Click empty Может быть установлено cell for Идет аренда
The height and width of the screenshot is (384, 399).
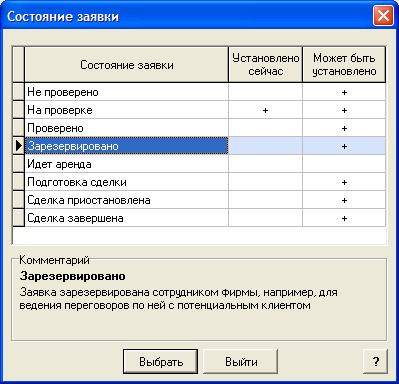tap(344, 164)
